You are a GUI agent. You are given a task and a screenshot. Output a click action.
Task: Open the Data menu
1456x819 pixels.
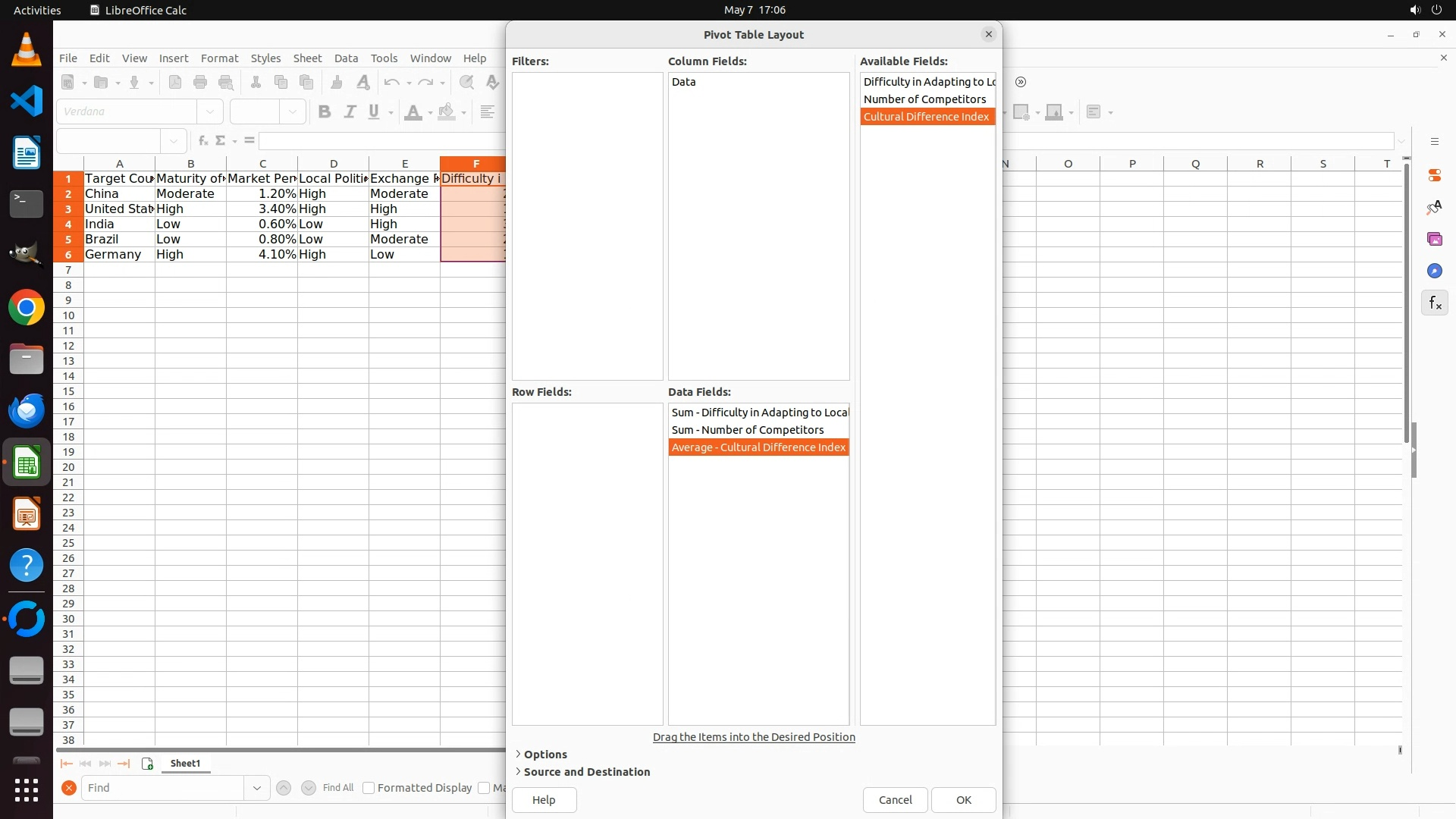click(x=346, y=58)
